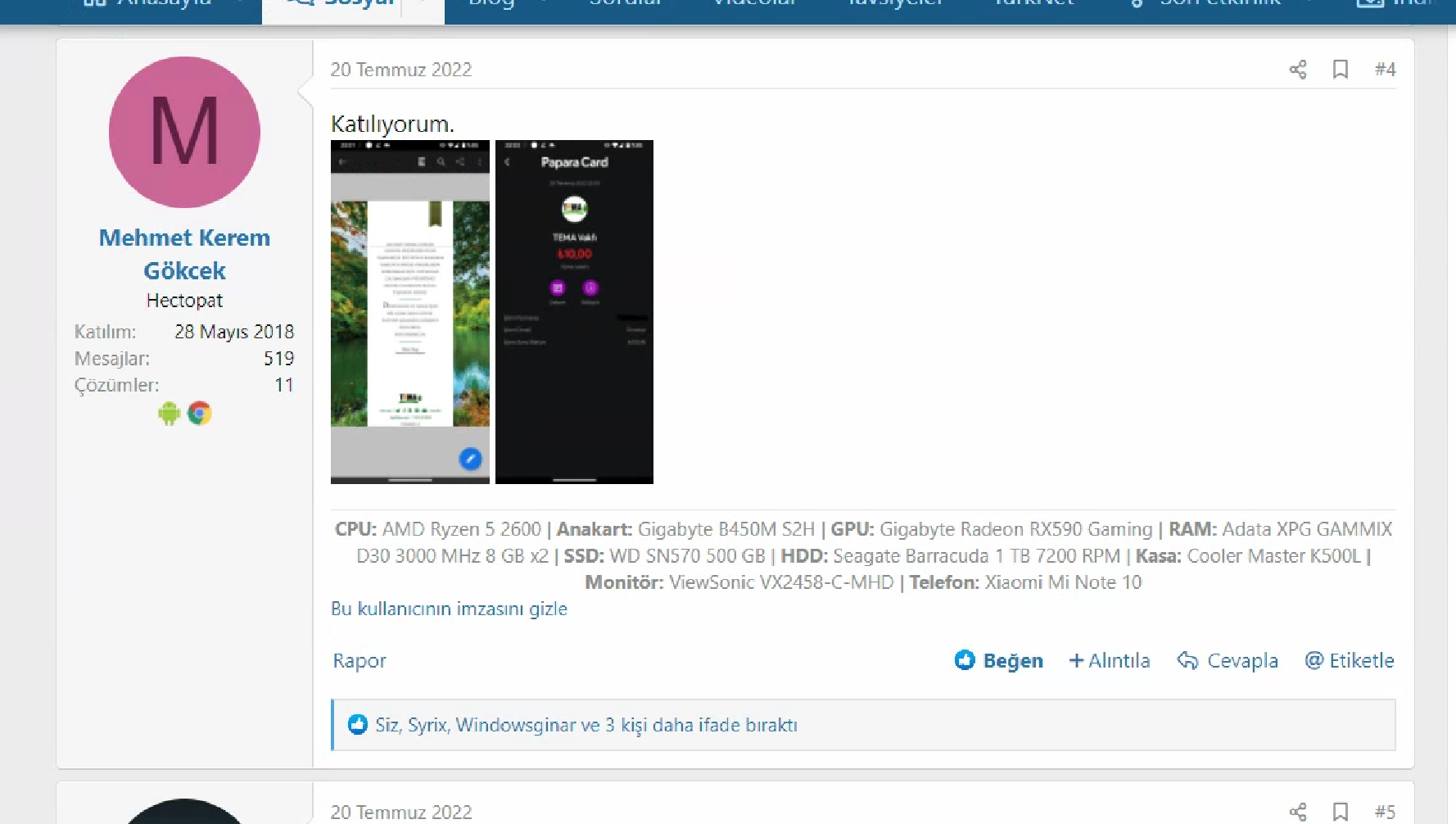
Task: Open the Beğen reaction icon on the post
Action: click(x=965, y=659)
